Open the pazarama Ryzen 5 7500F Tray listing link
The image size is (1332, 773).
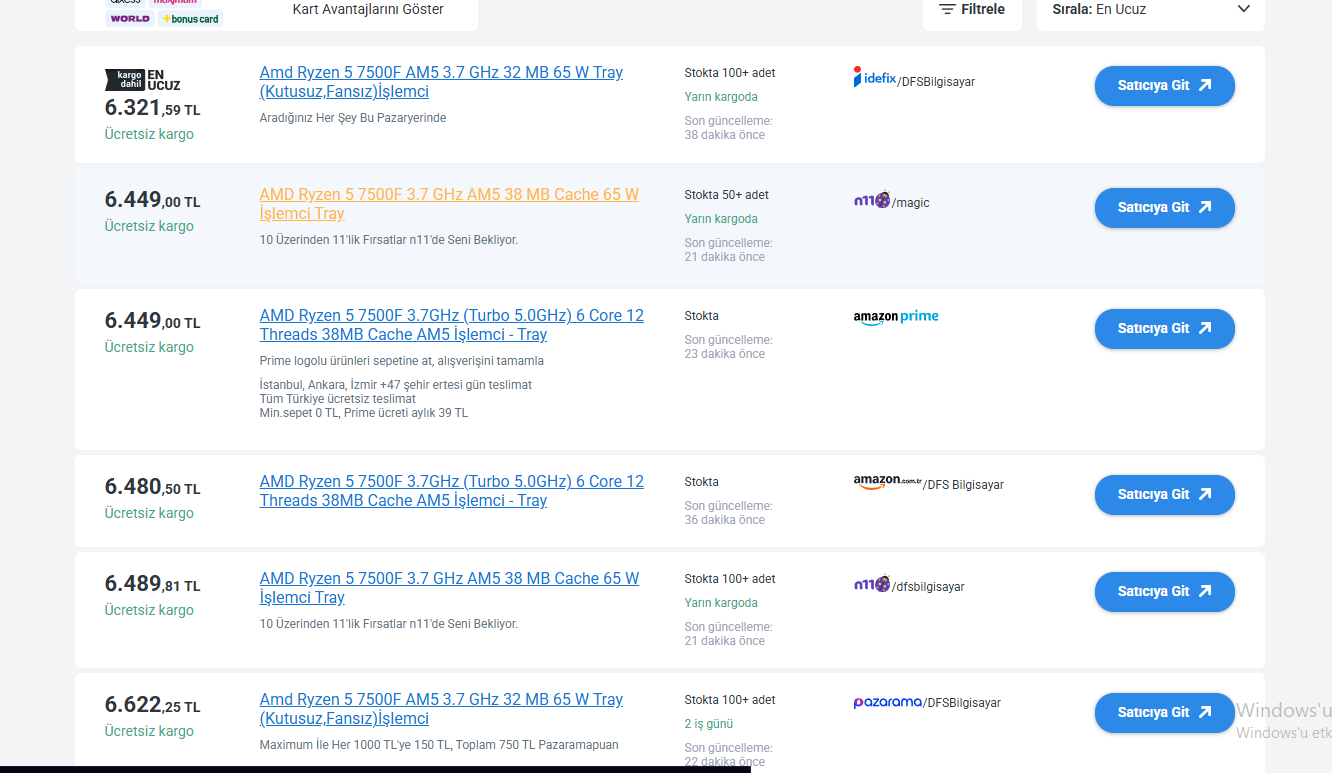tap(441, 709)
